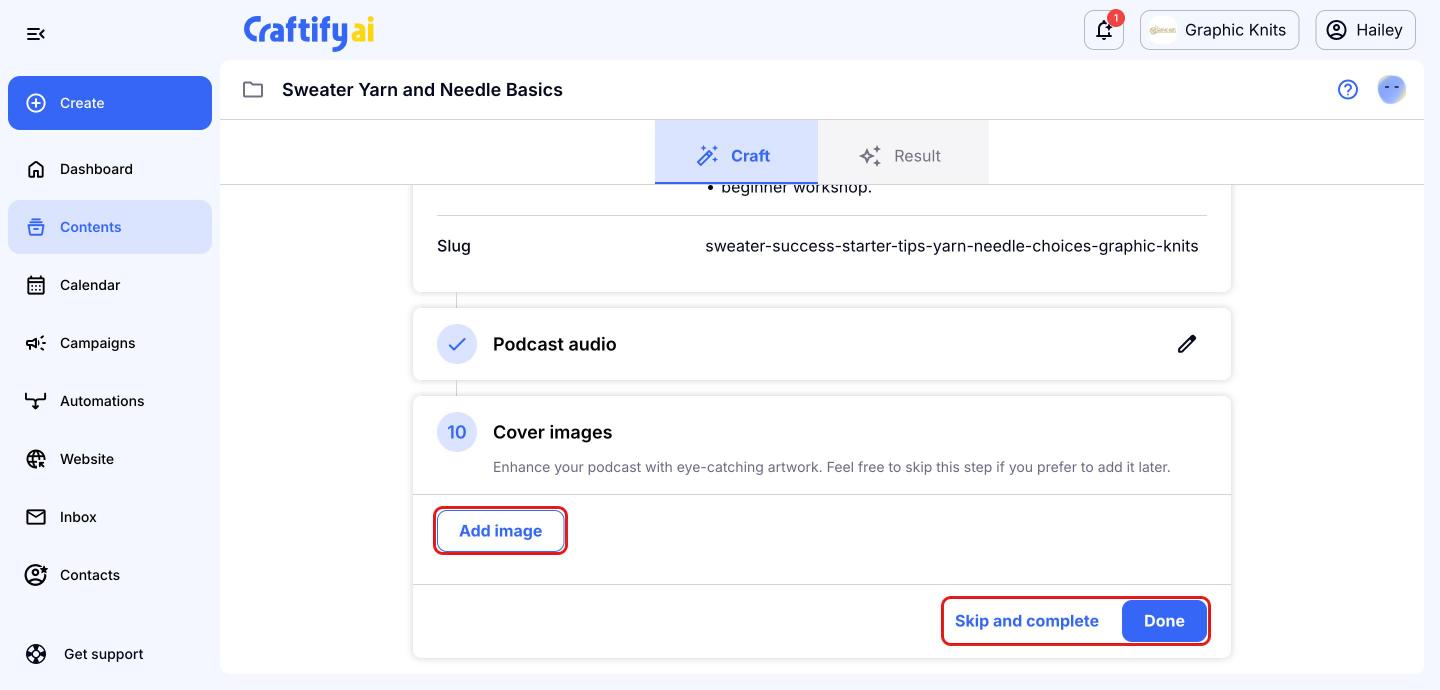Click the blue assistant avatar icon

pos(1392,90)
